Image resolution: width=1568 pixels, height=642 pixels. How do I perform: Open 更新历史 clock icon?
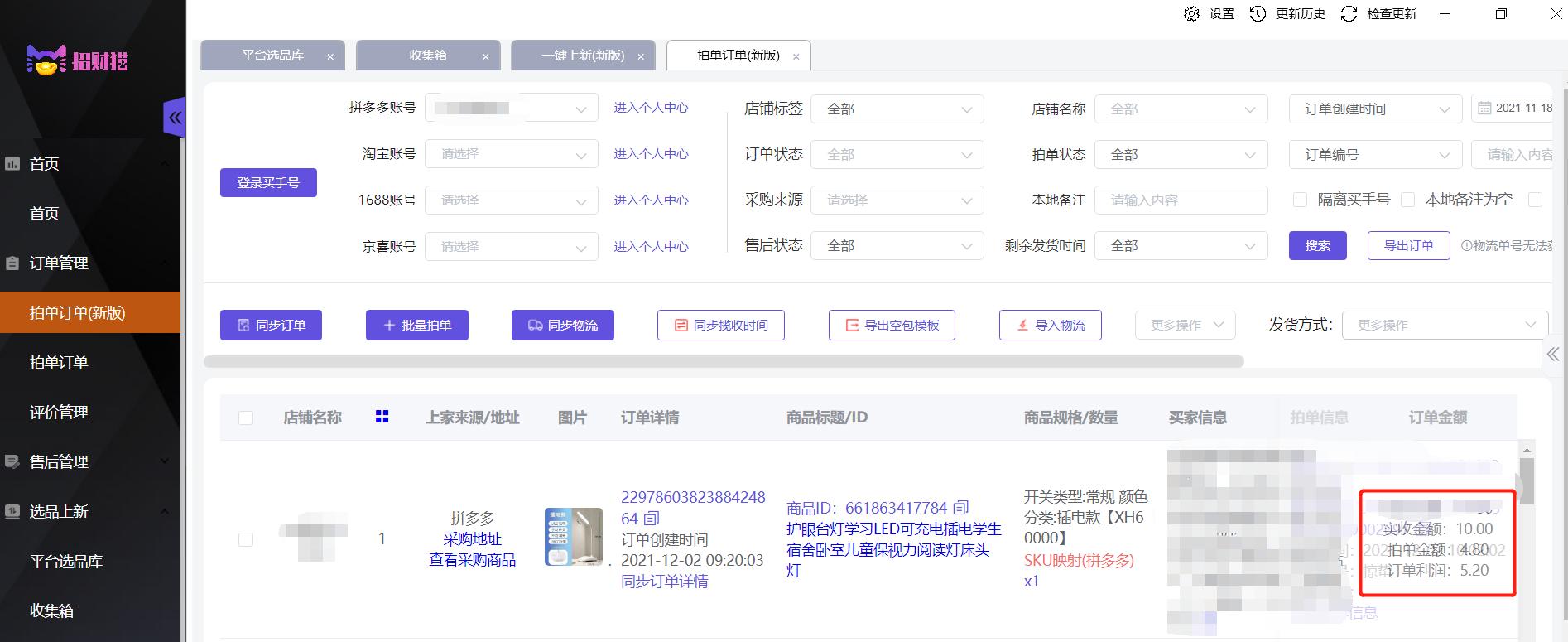[x=1258, y=13]
